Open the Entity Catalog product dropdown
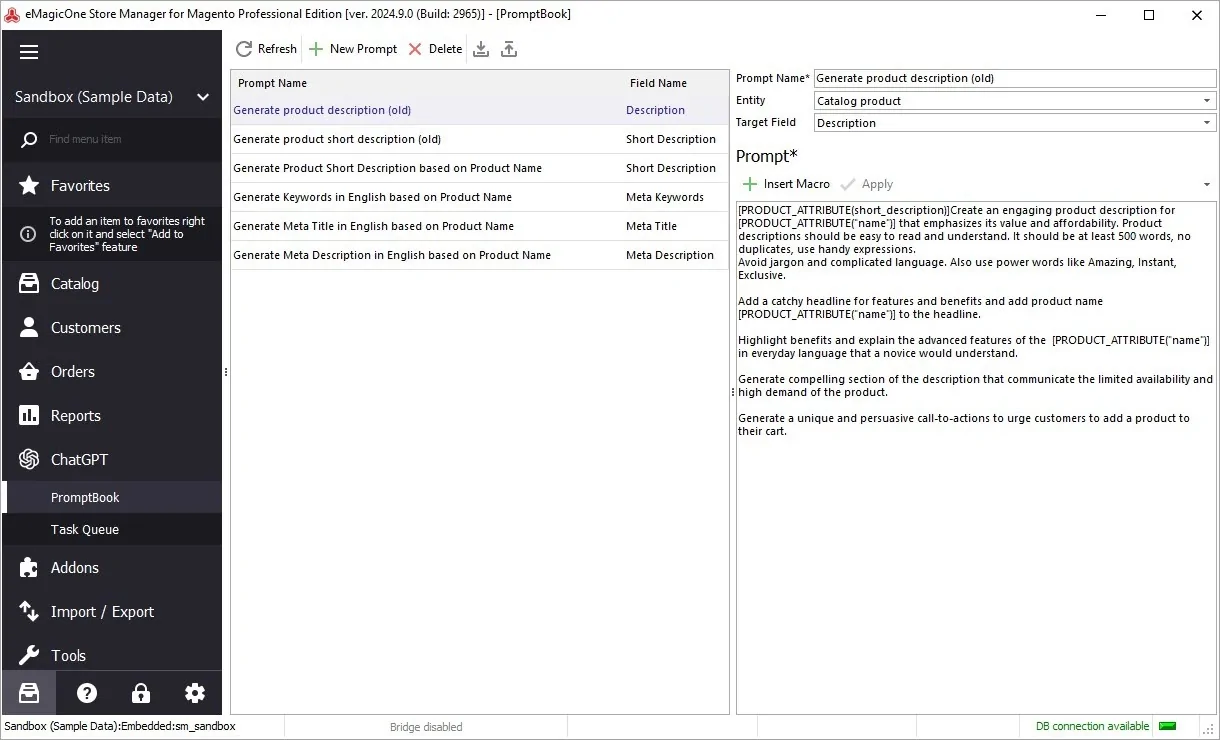This screenshot has width=1220, height=740. coord(1207,101)
